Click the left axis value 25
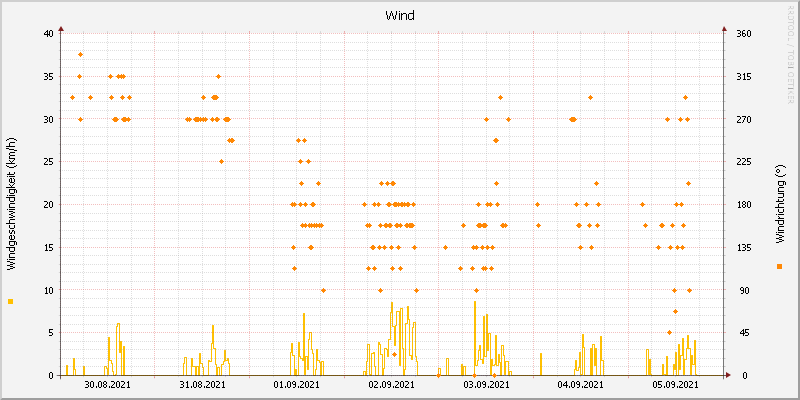The height and width of the screenshot is (400, 800). (48, 162)
